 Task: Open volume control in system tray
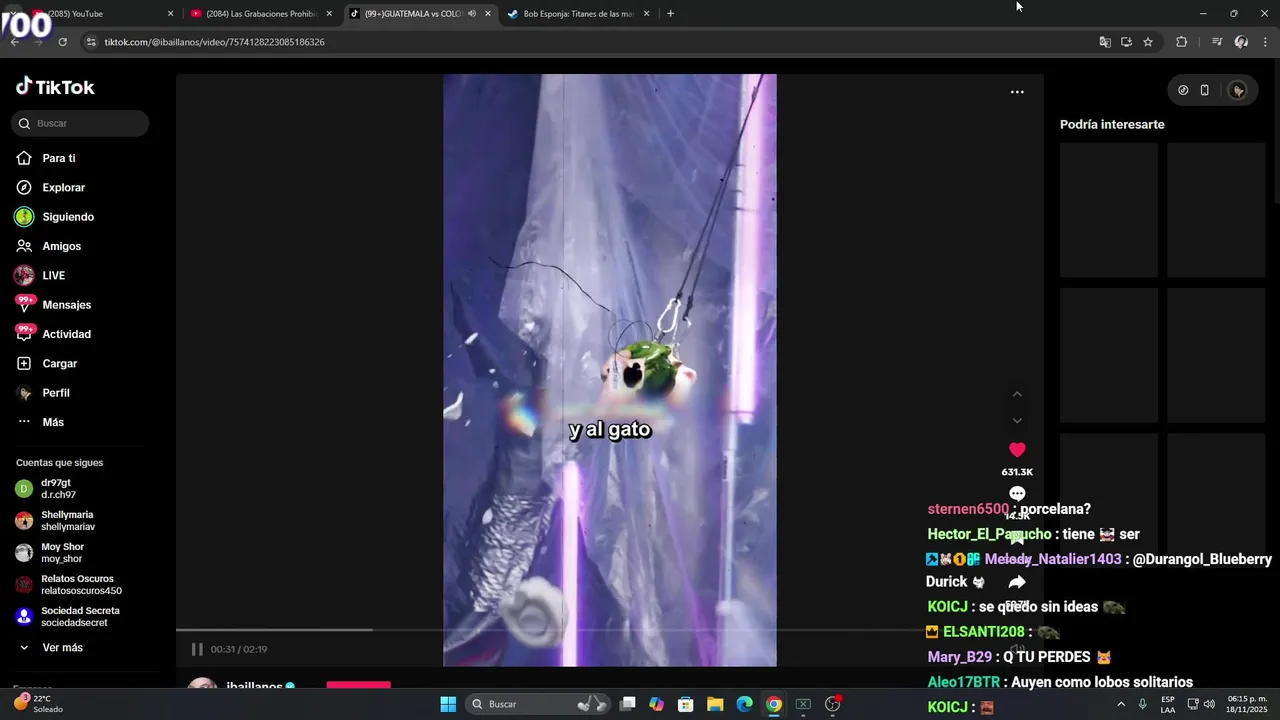(1209, 704)
